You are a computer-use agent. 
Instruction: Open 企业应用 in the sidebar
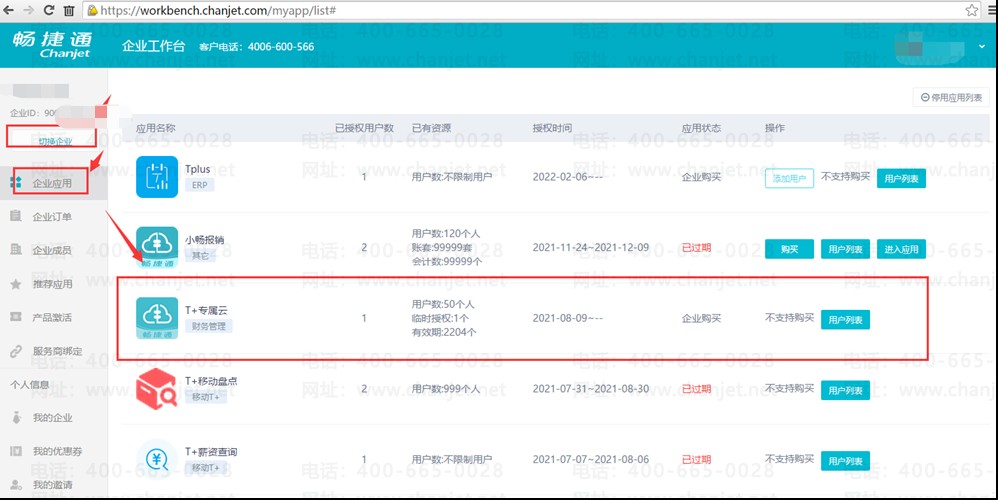tap(52, 183)
